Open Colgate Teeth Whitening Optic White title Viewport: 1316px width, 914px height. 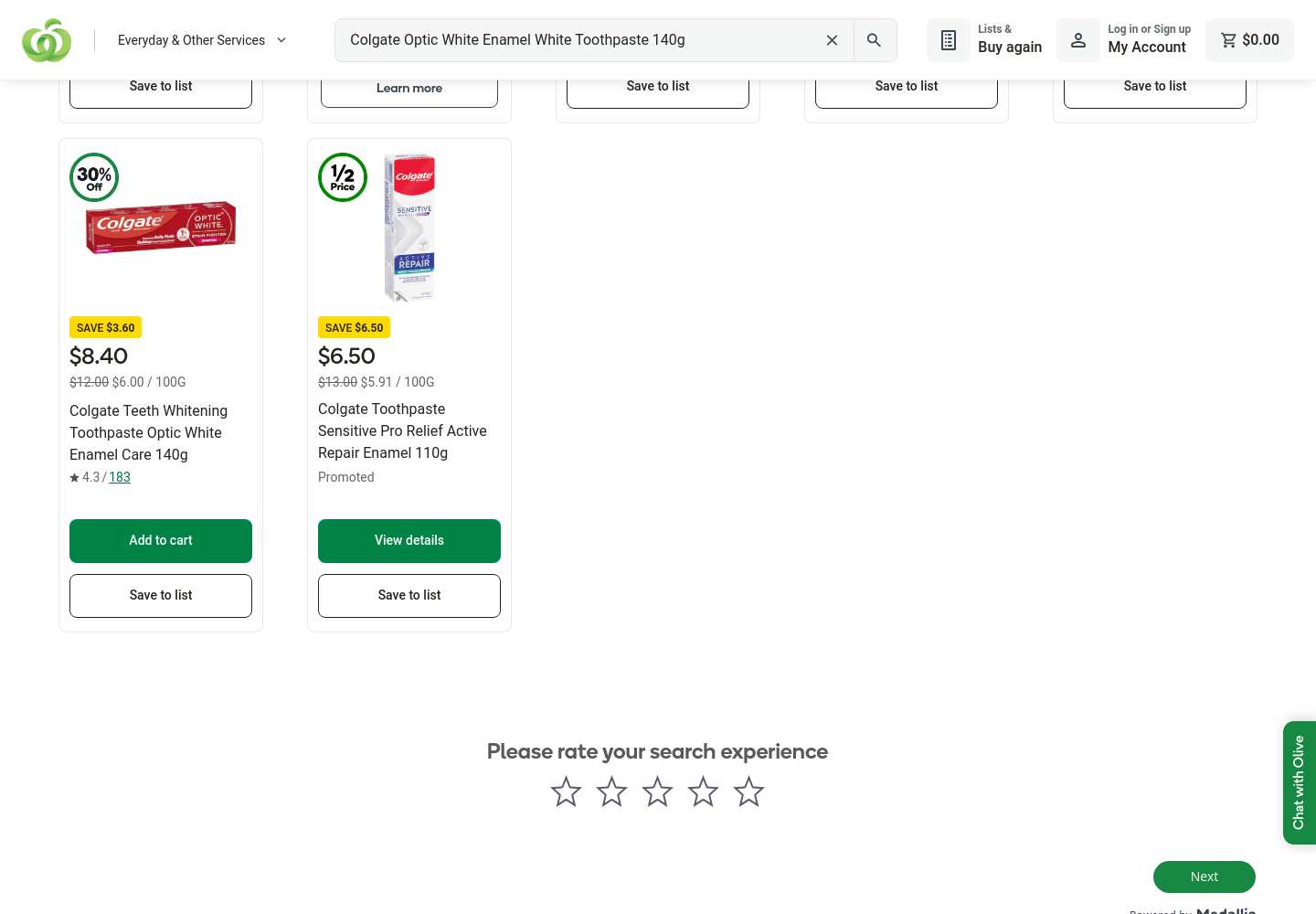coord(149,433)
